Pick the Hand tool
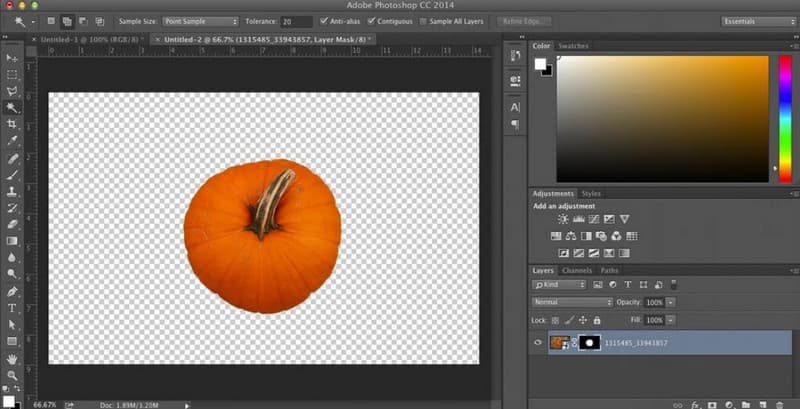 pos(12,358)
